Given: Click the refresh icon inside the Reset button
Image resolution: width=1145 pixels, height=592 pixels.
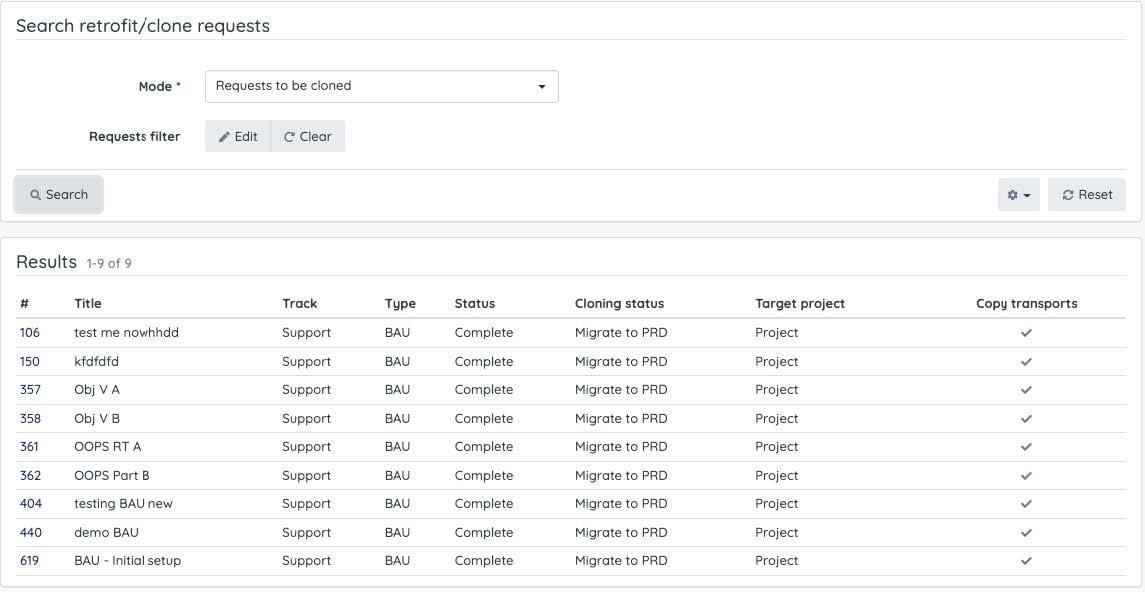Looking at the screenshot, I should point(1068,194).
